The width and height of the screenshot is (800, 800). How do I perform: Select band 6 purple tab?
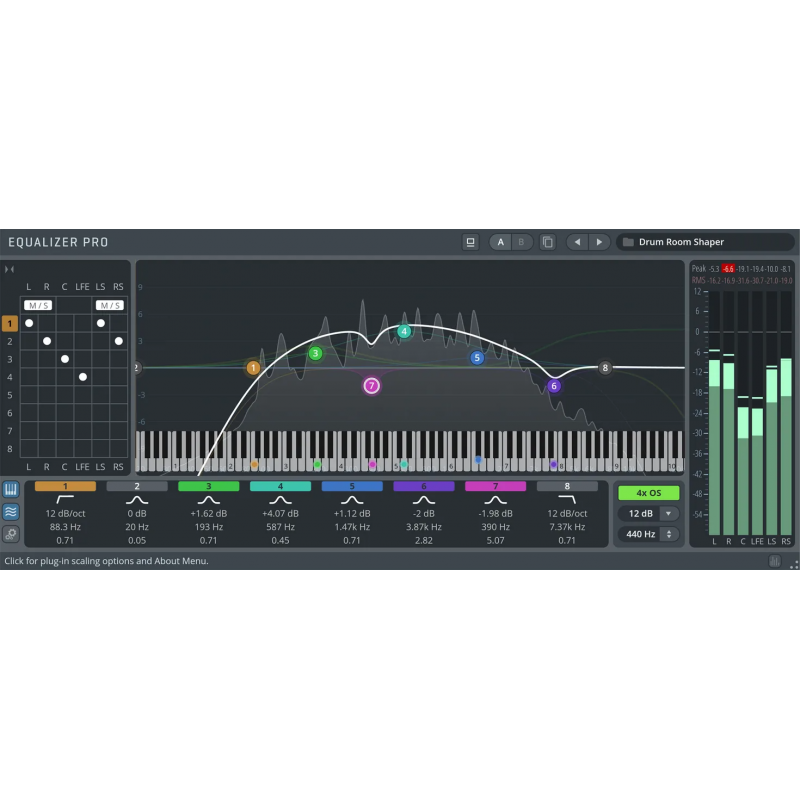click(423, 486)
